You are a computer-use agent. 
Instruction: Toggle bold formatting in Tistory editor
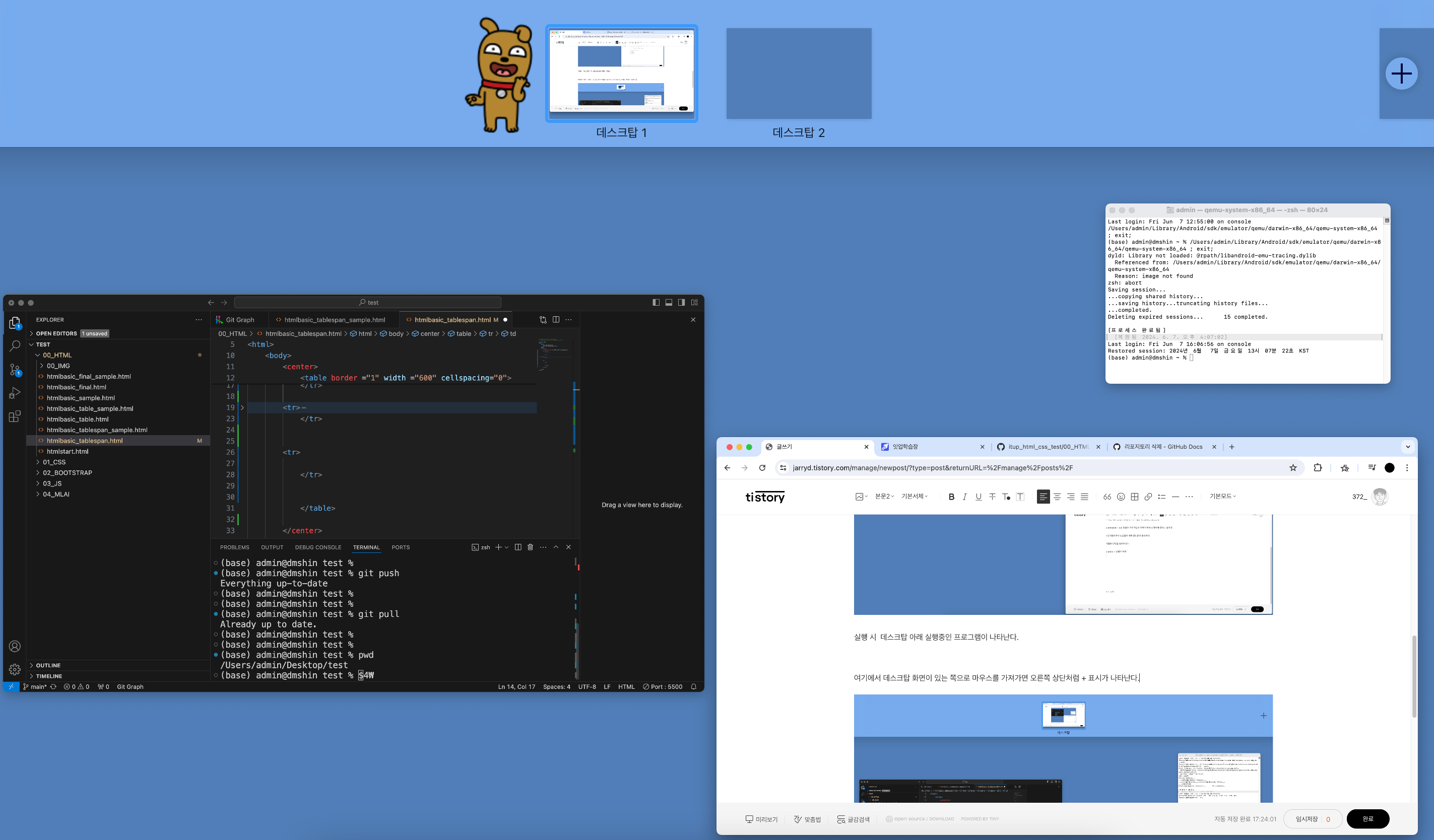tap(951, 497)
